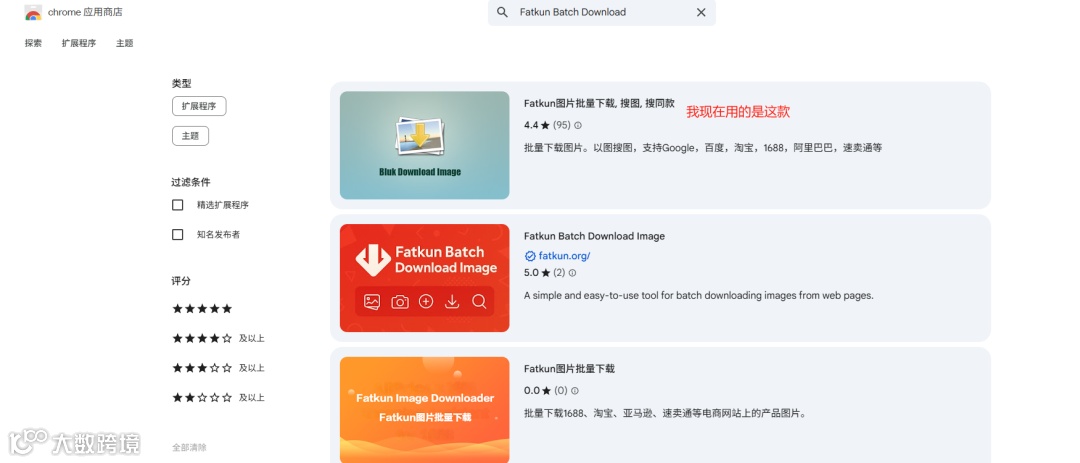The width and height of the screenshot is (1080, 463).
Task: Open the Bluk Download Image thumbnail
Action: click(424, 145)
